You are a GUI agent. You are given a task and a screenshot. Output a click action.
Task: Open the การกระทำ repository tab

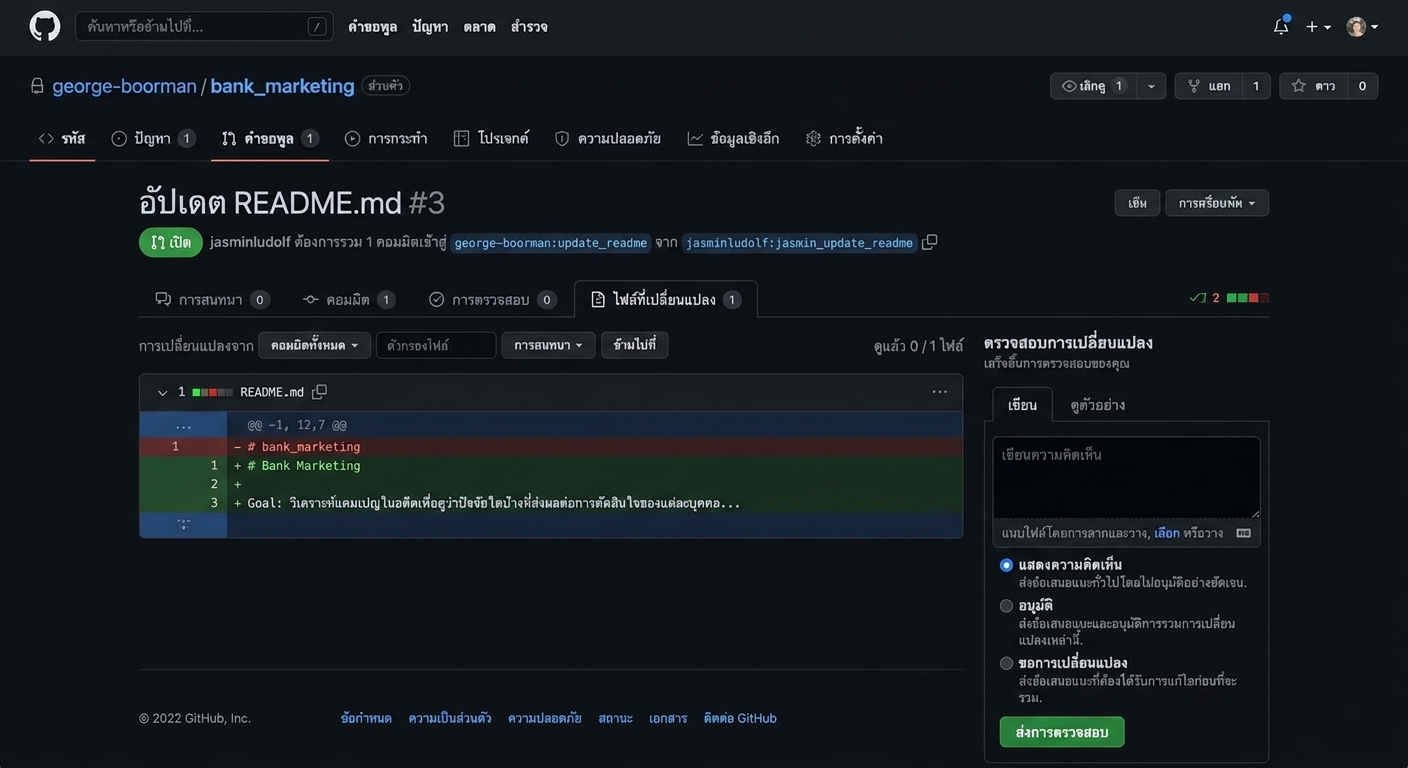click(x=386, y=139)
